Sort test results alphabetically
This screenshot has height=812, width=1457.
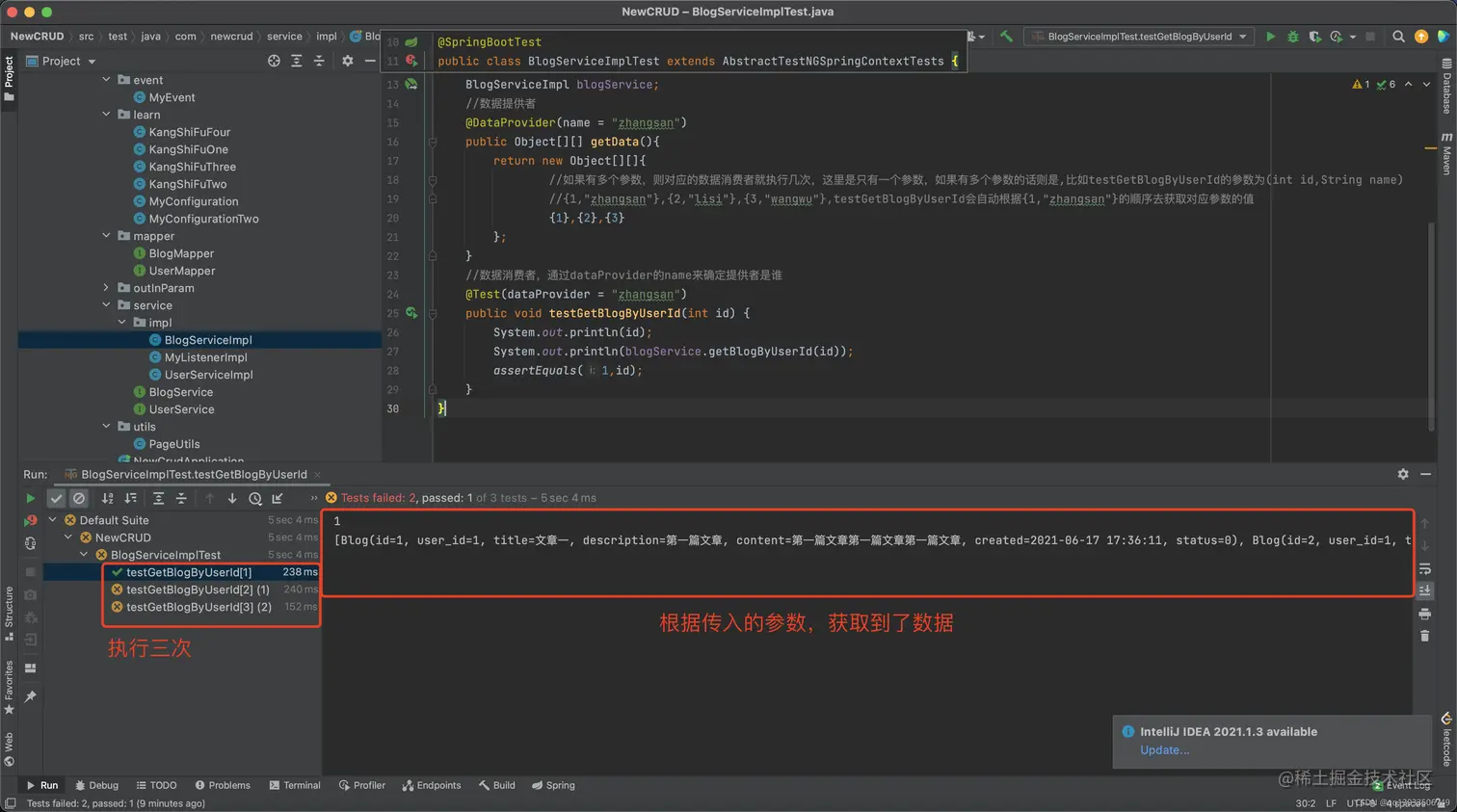coord(107,498)
